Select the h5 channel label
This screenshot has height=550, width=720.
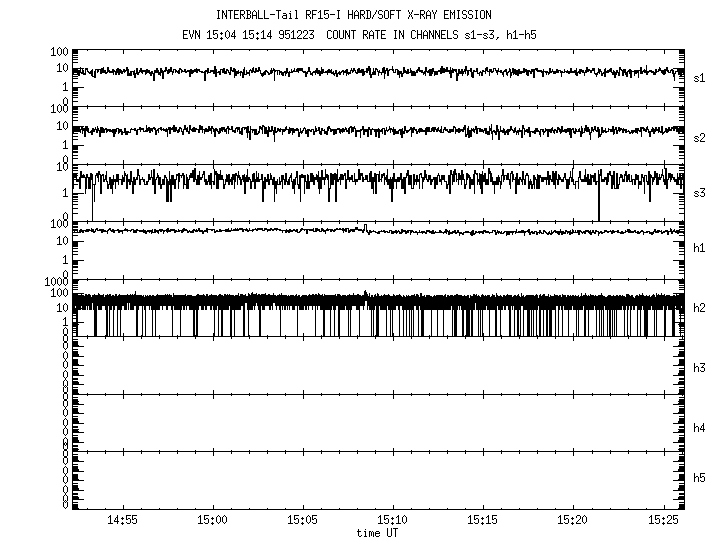(x=699, y=478)
